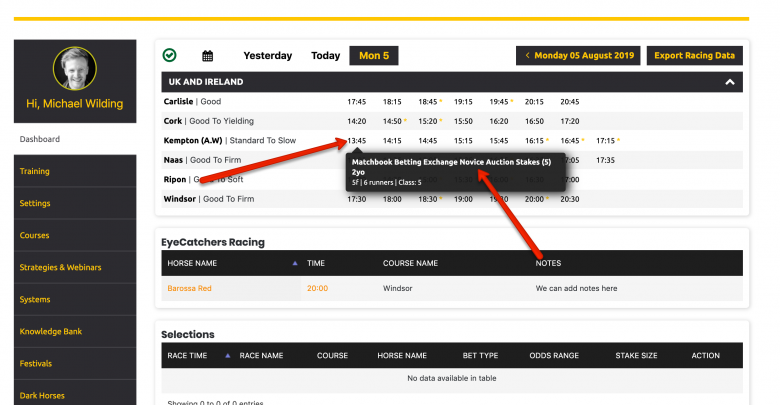Screen dimensions: 780x405
Task: Open Strategies & Webinars in sidebar
Action: 60,267
